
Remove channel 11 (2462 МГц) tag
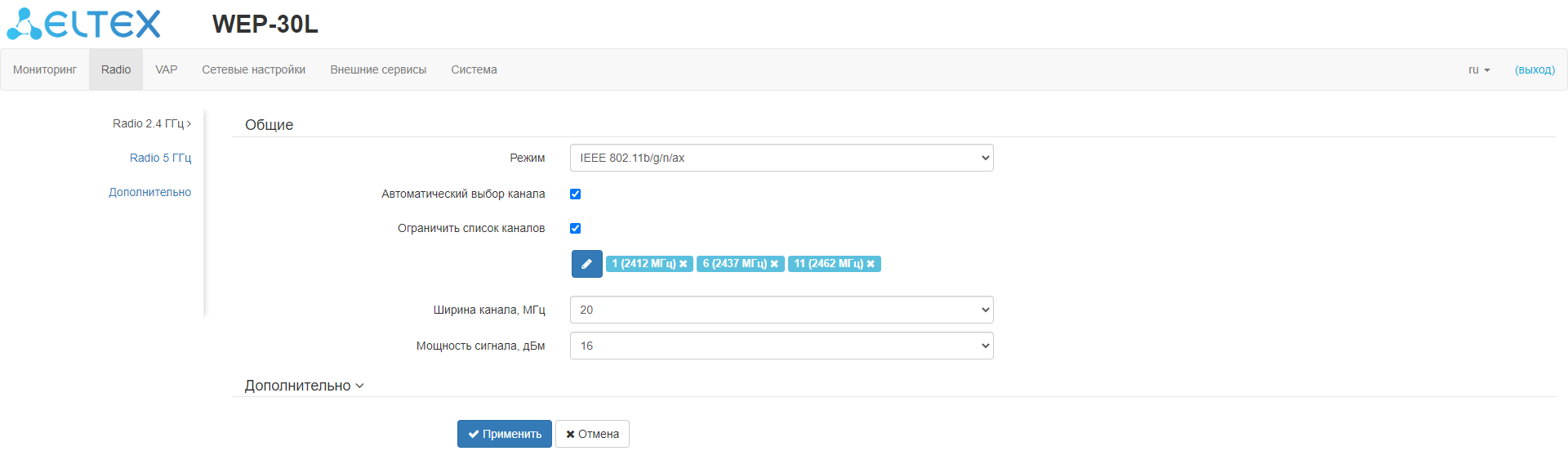click(871, 264)
